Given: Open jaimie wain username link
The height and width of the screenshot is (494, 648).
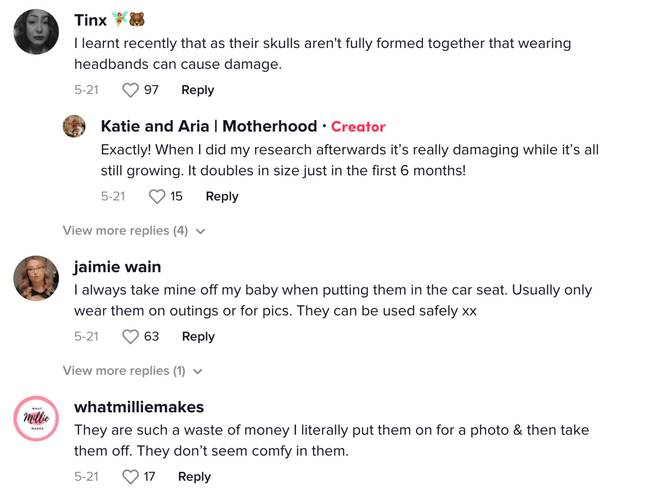Looking at the screenshot, I should coord(117,267).
